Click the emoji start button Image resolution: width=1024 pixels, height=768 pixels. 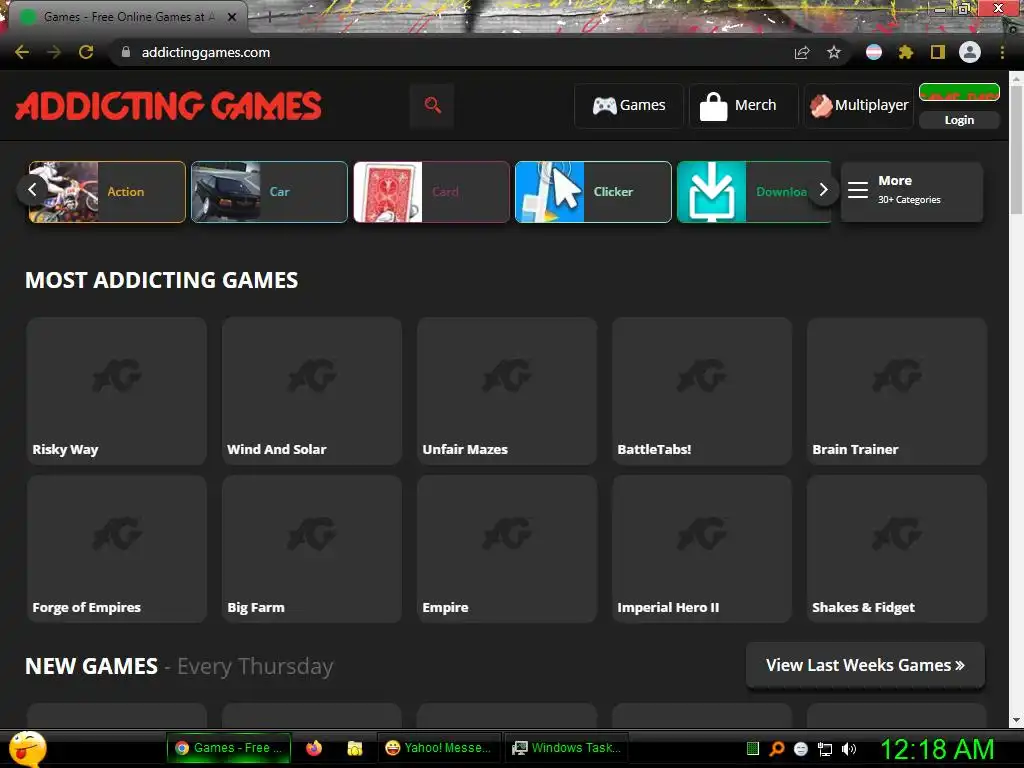(27, 748)
